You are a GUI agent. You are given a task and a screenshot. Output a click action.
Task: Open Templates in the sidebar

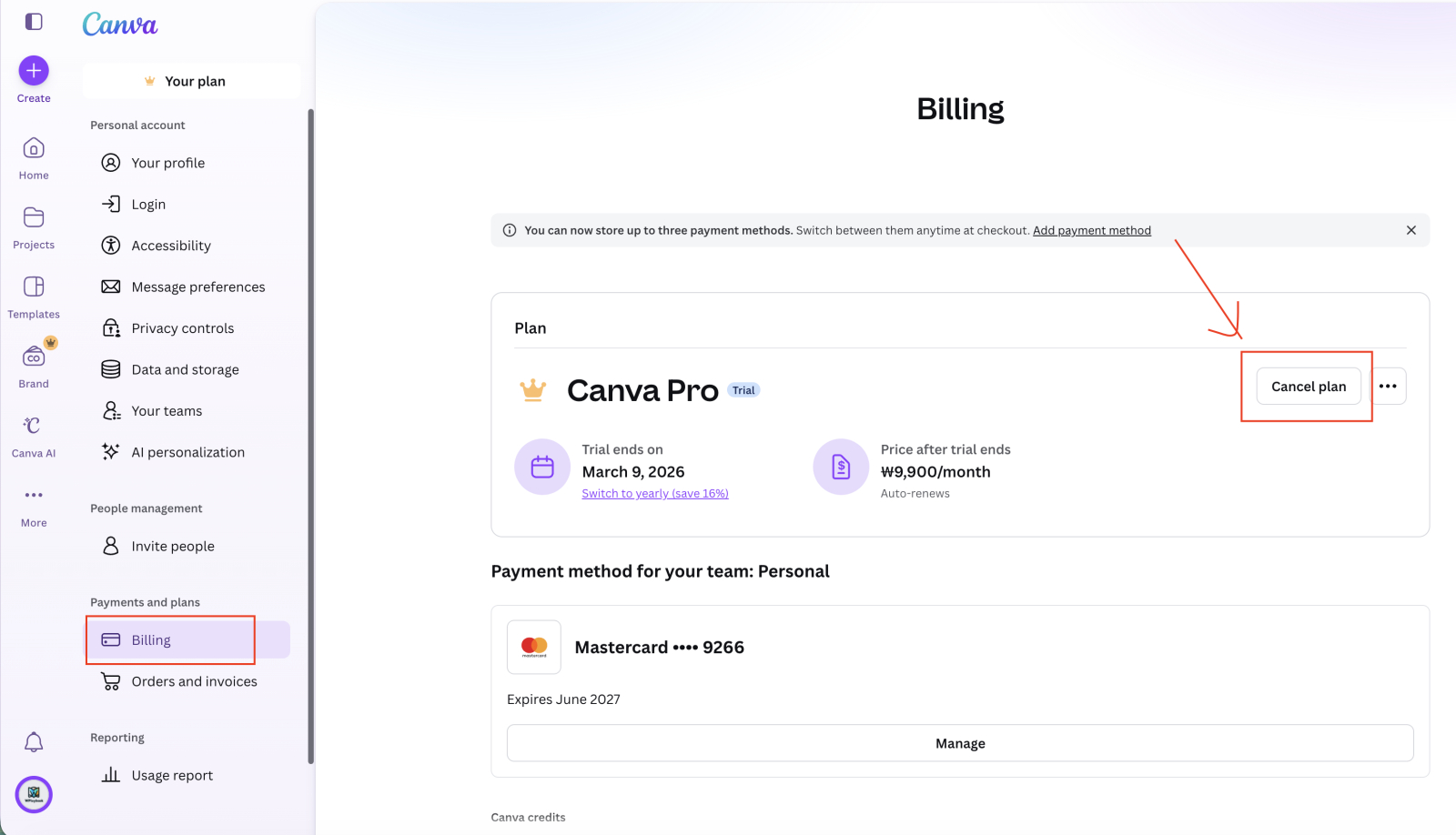[34, 297]
